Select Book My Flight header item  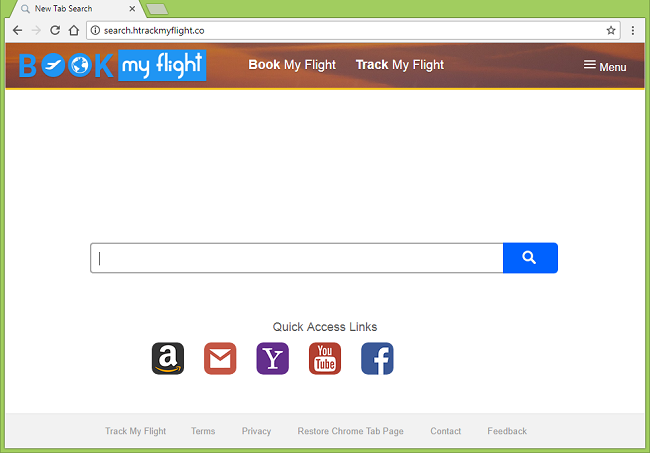(x=292, y=65)
